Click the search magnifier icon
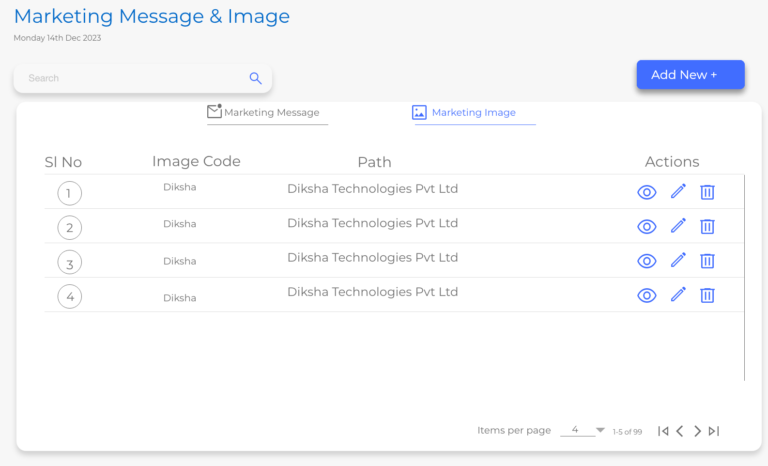Image resolution: width=768 pixels, height=466 pixels. [255, 78]
